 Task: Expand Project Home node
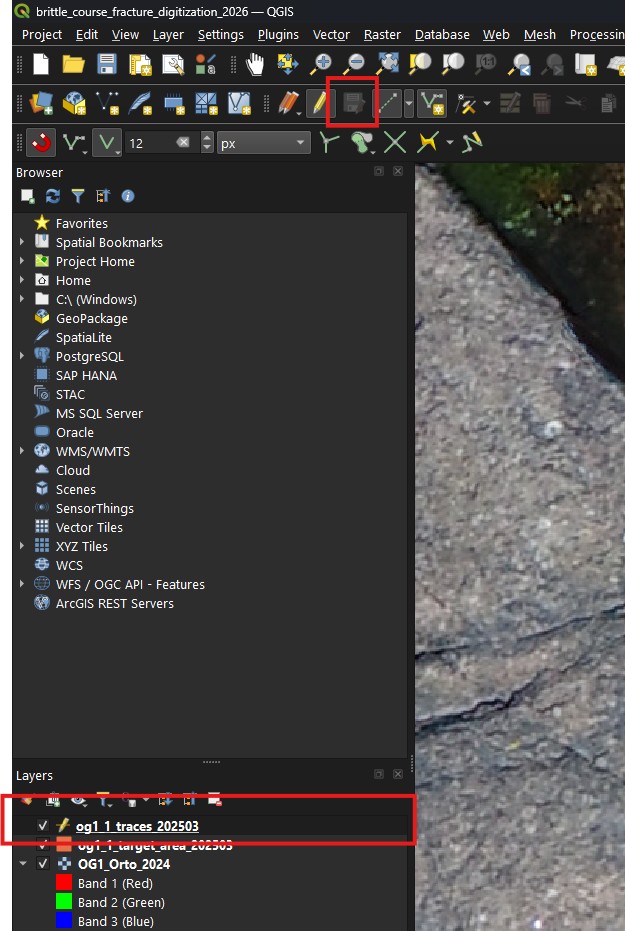pyautogui.click(x=22, y=261)
